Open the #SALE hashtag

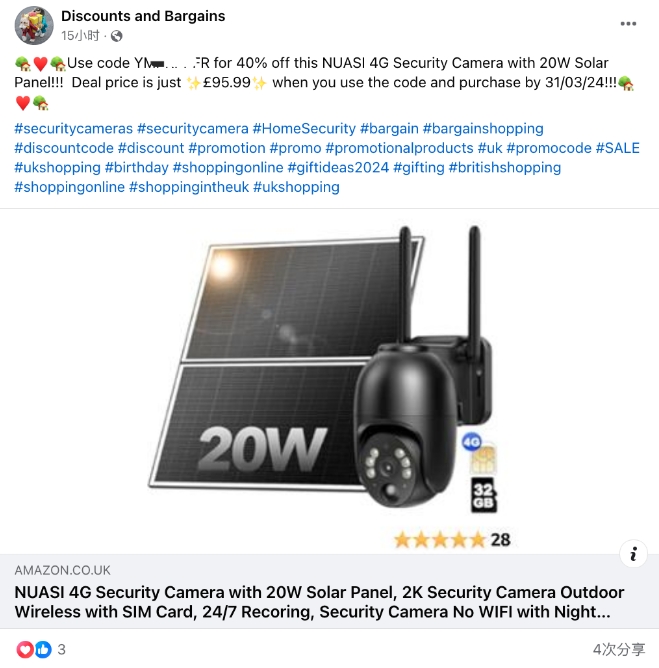coord(618,148)
